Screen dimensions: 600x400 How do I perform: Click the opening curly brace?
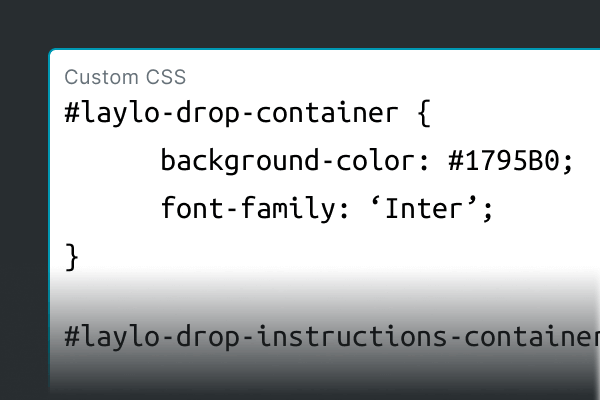(422, 113)
